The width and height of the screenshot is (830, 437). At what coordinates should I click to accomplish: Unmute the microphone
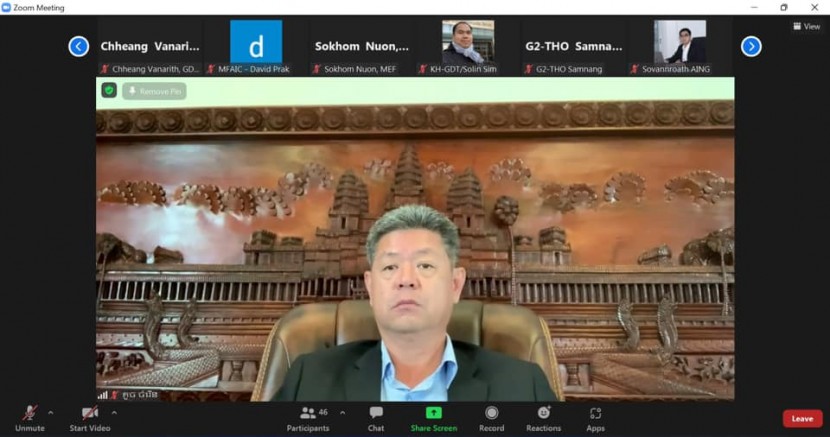click(30, 417)
